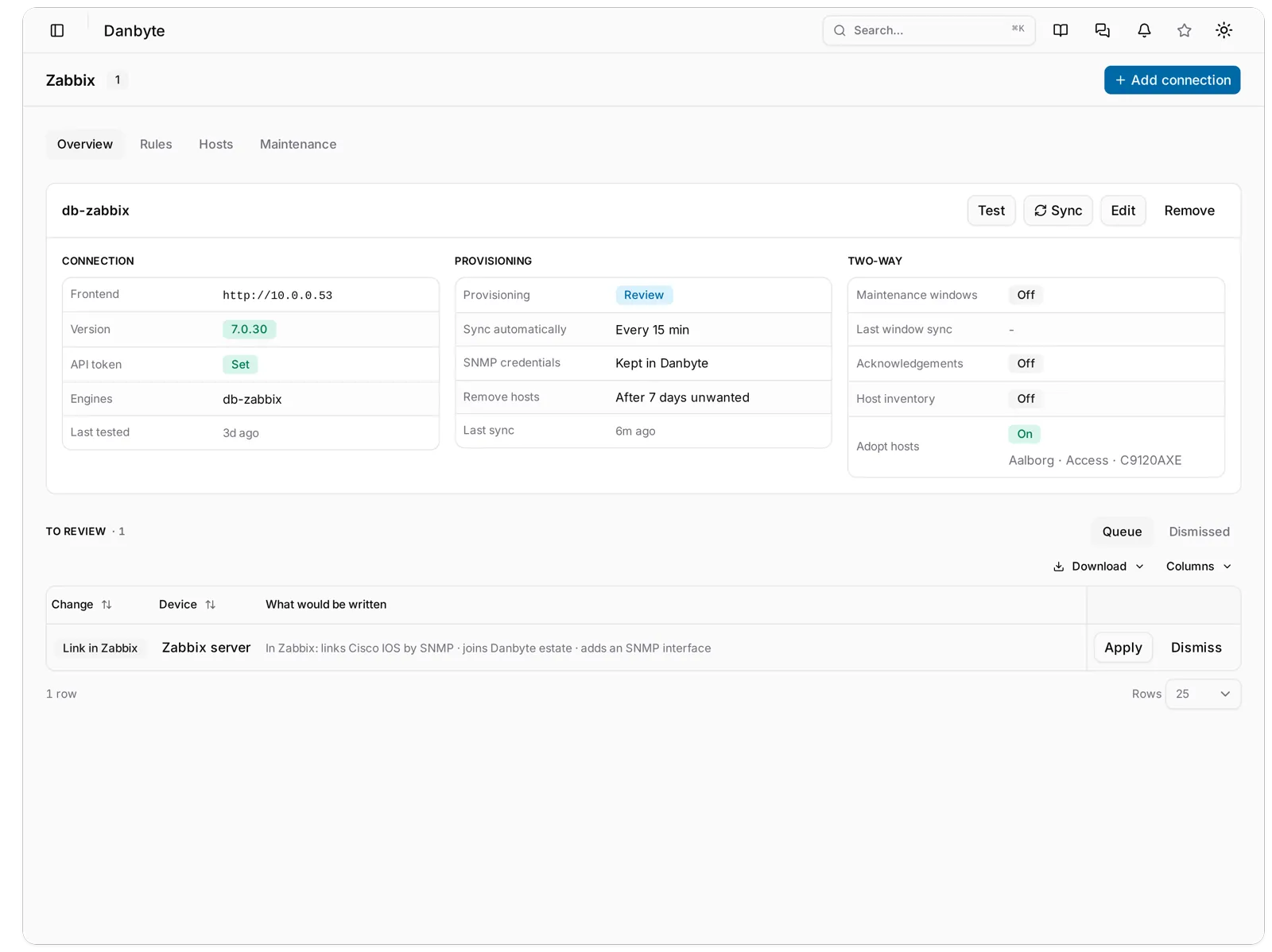1272x952 pixels.
Task: Switch to the Rules tab
Action: click(x=156, y=144)
